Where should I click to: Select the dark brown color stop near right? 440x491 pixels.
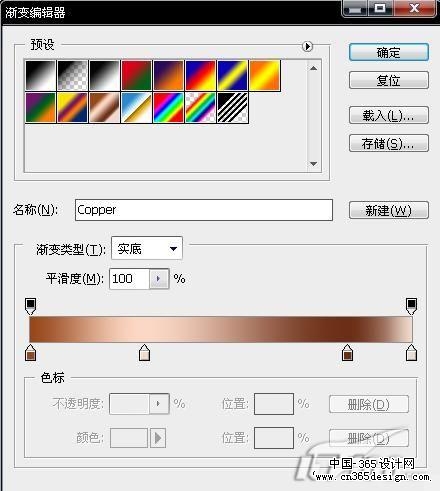pyautogui.click(x=347, y=353)
